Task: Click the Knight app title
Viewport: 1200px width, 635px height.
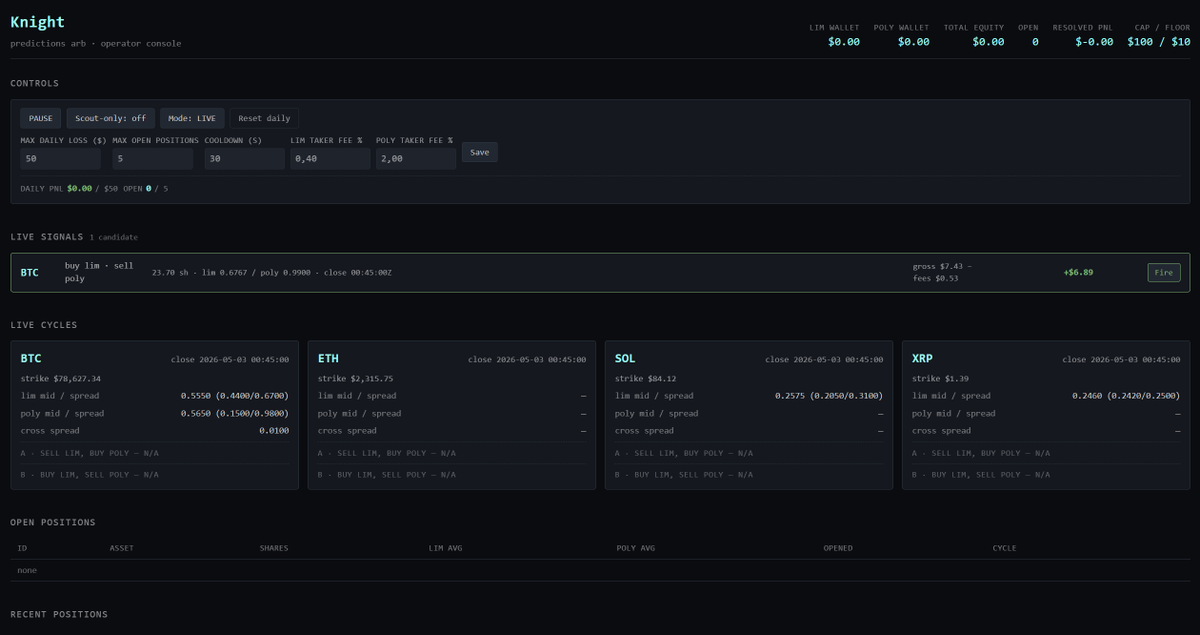Action: click(38, 22)
